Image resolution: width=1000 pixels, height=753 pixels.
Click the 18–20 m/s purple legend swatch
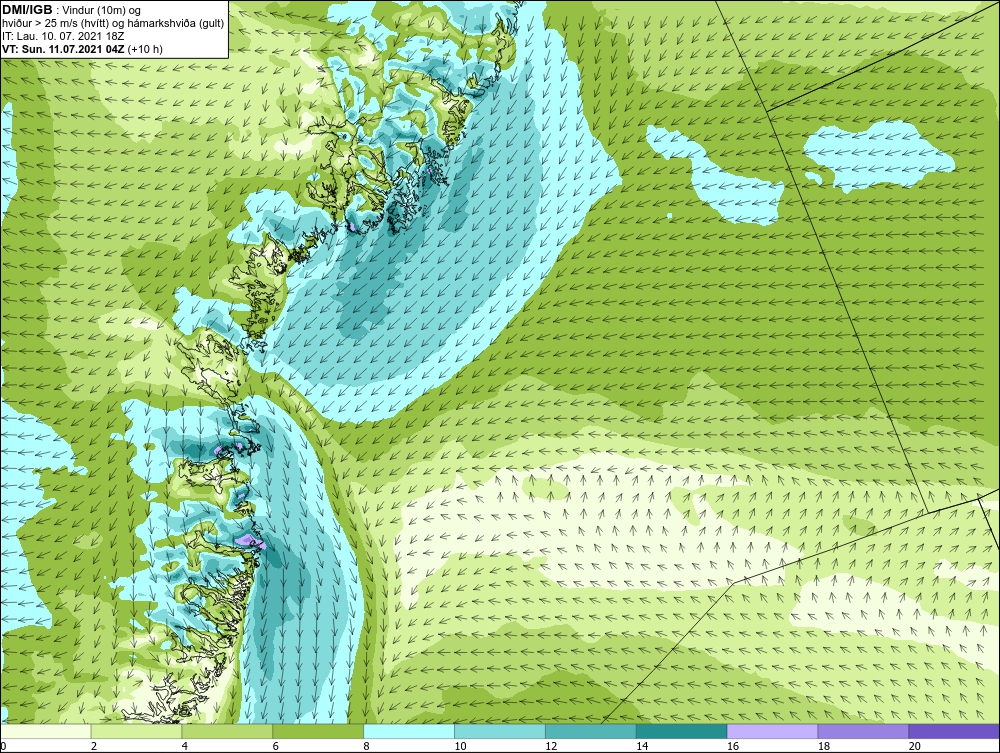863,731
